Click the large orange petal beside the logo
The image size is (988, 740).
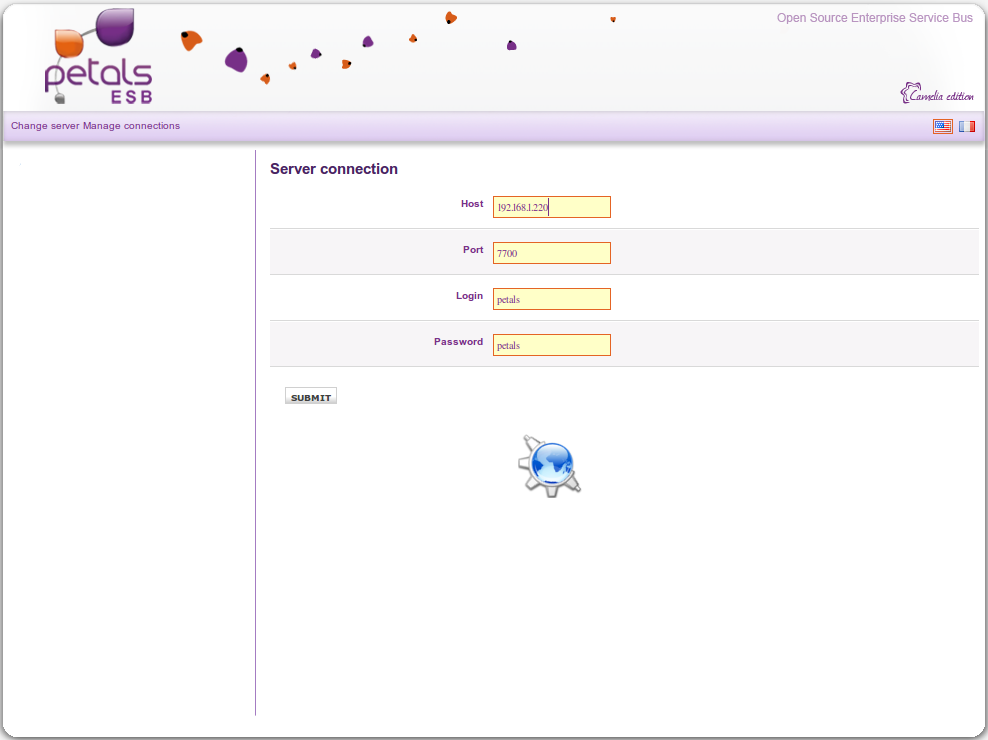pos(191,40)
